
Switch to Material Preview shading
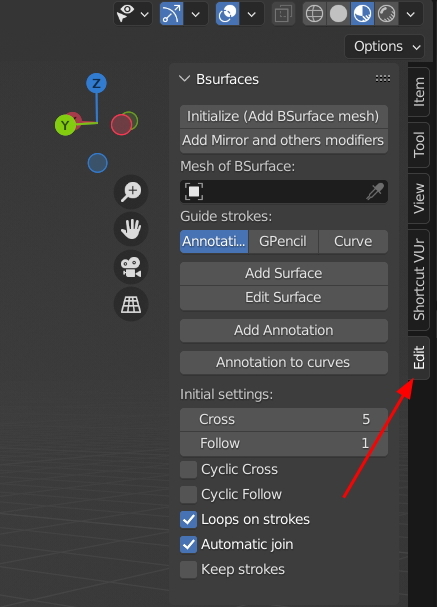(362, 14)
